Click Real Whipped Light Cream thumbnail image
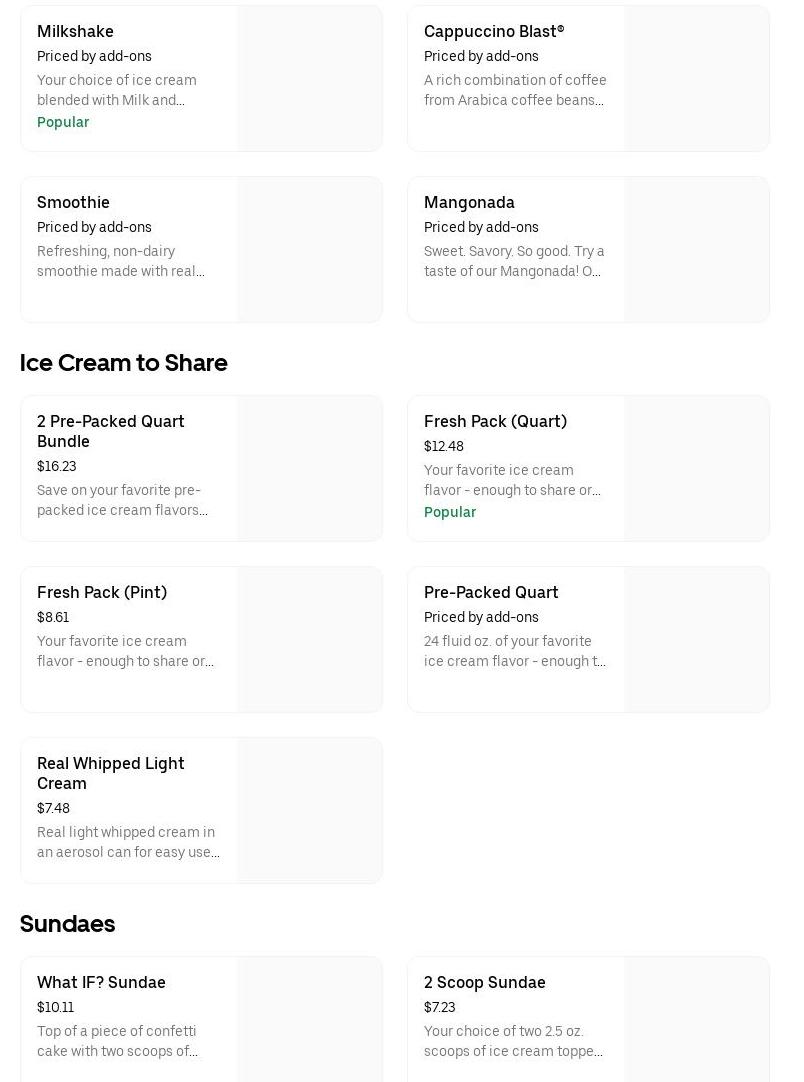This screenshot has width=804, height=1082. (310, 811)
